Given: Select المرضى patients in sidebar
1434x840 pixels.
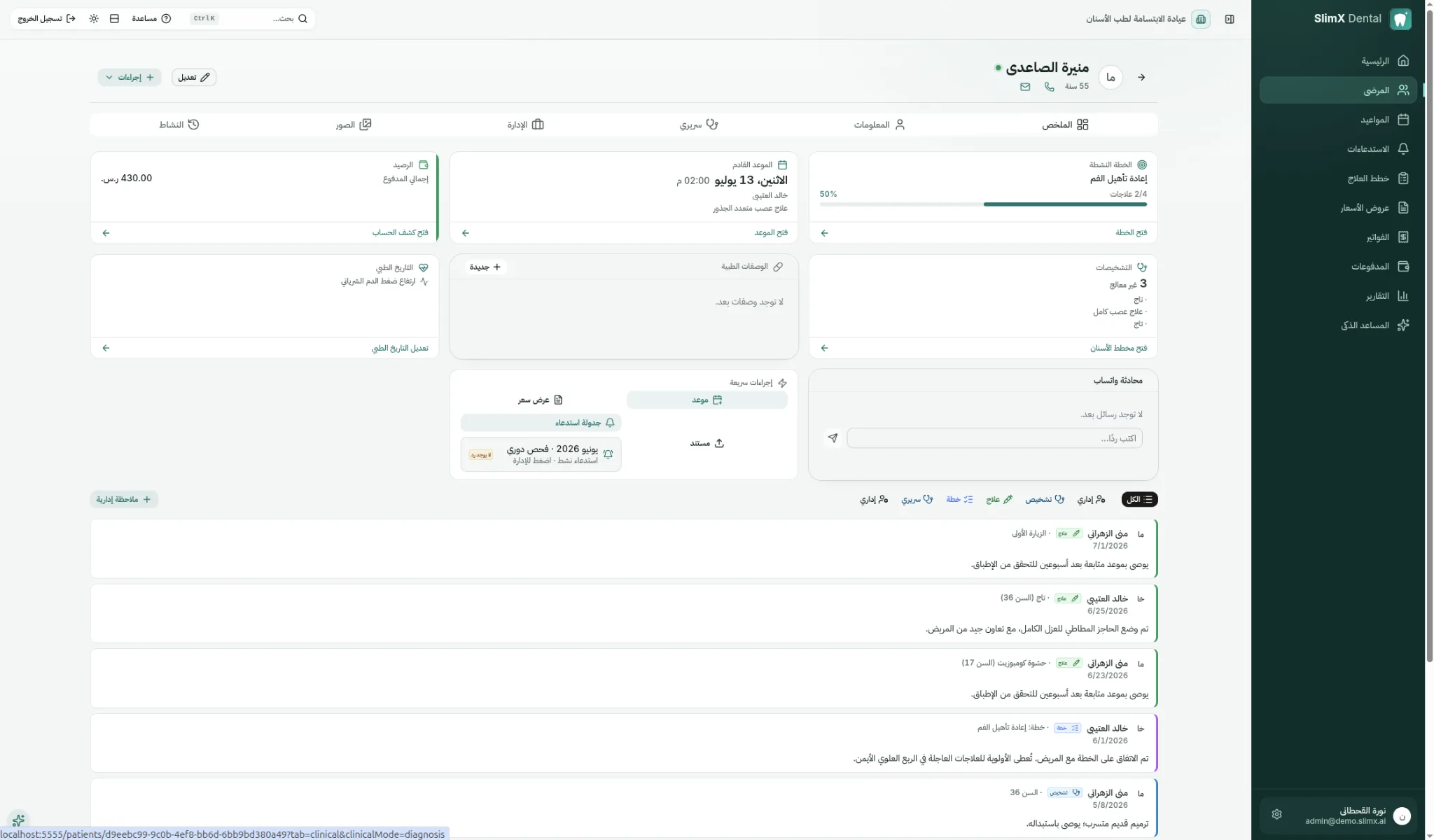Looking at the screenshot, I should (x=1338, y=90).
